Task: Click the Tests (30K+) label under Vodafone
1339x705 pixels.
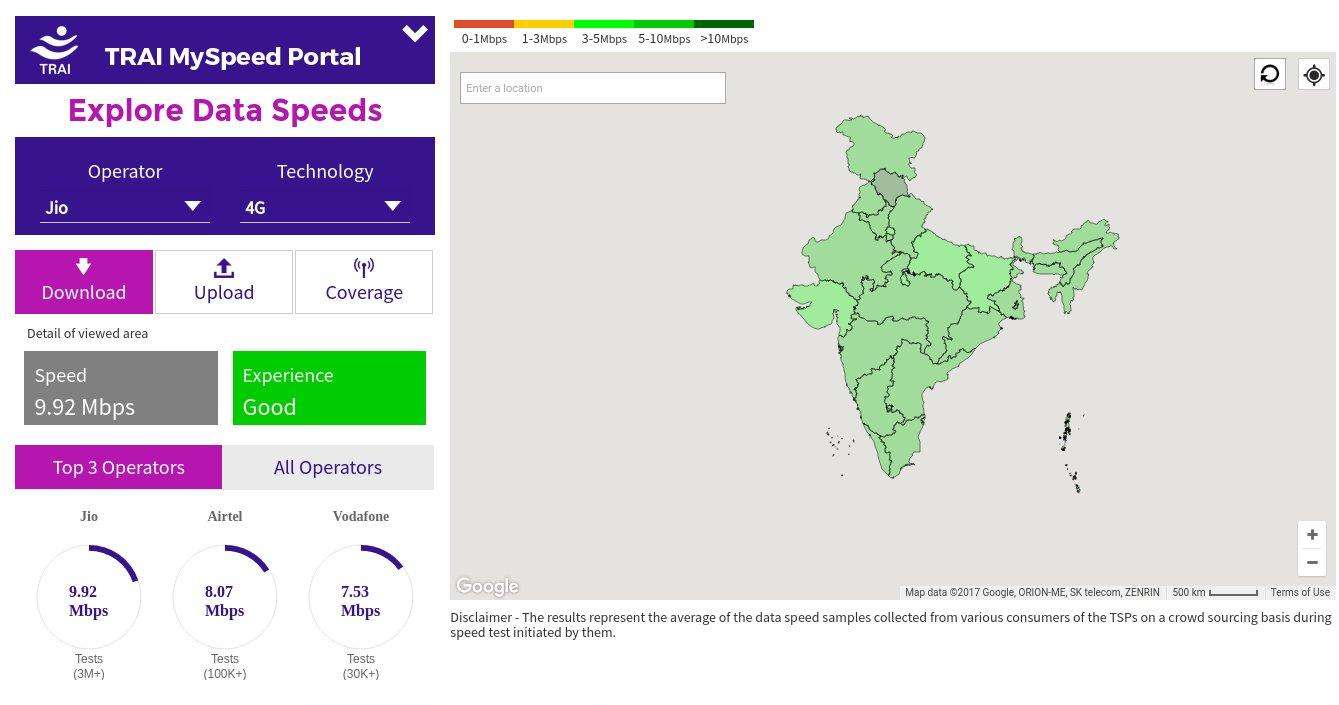Action: pos(361,666)
